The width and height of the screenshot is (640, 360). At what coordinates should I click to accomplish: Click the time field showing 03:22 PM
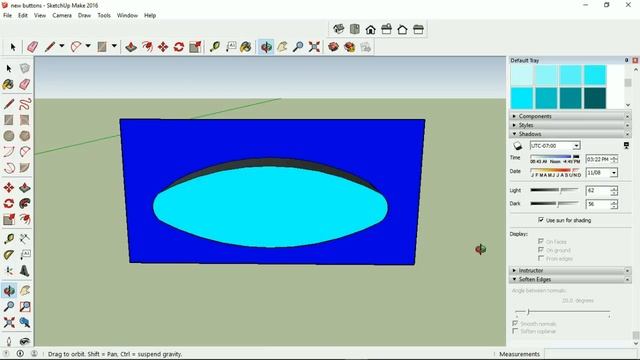pos(598,159)
